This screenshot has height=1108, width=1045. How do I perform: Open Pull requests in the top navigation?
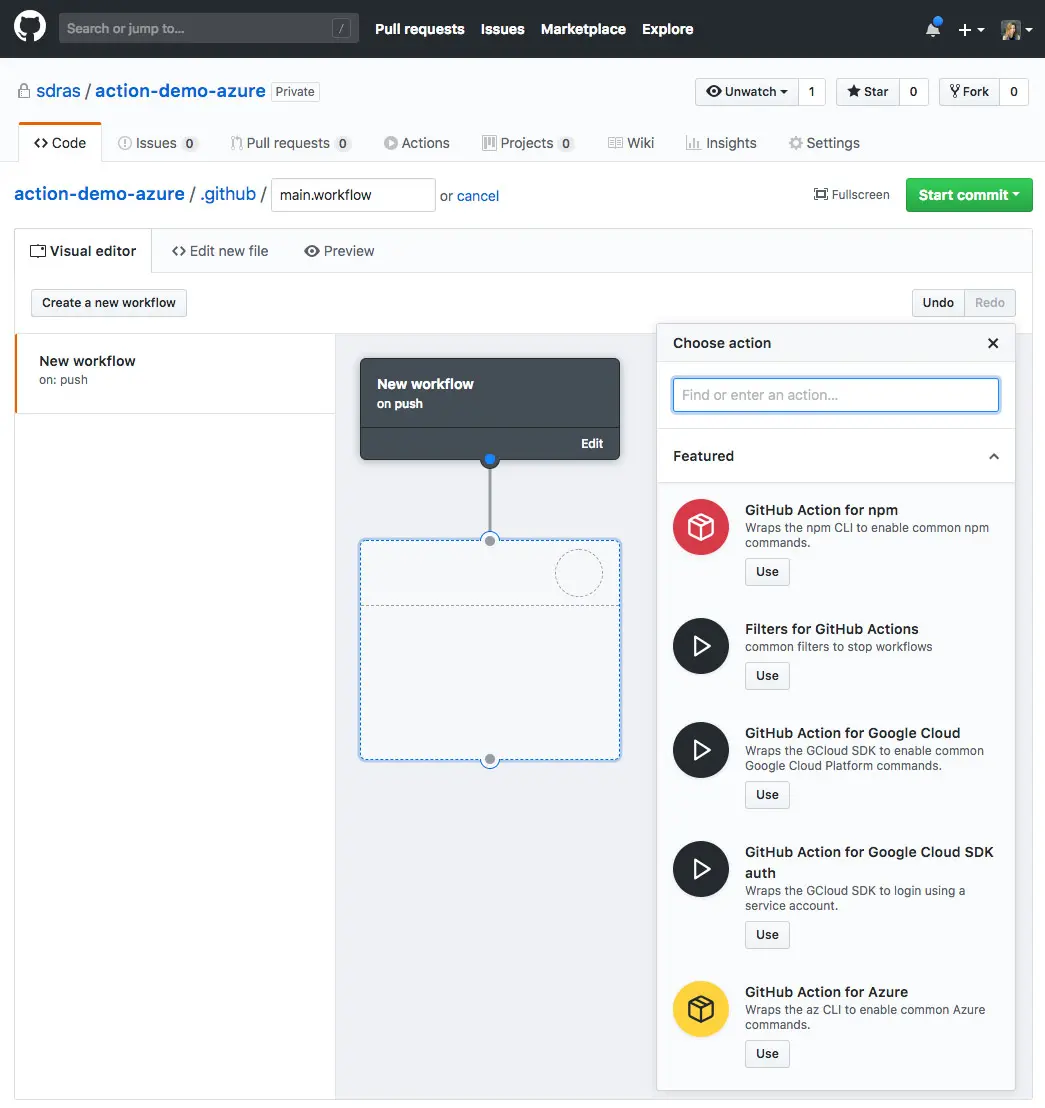(x=420, y=29)
